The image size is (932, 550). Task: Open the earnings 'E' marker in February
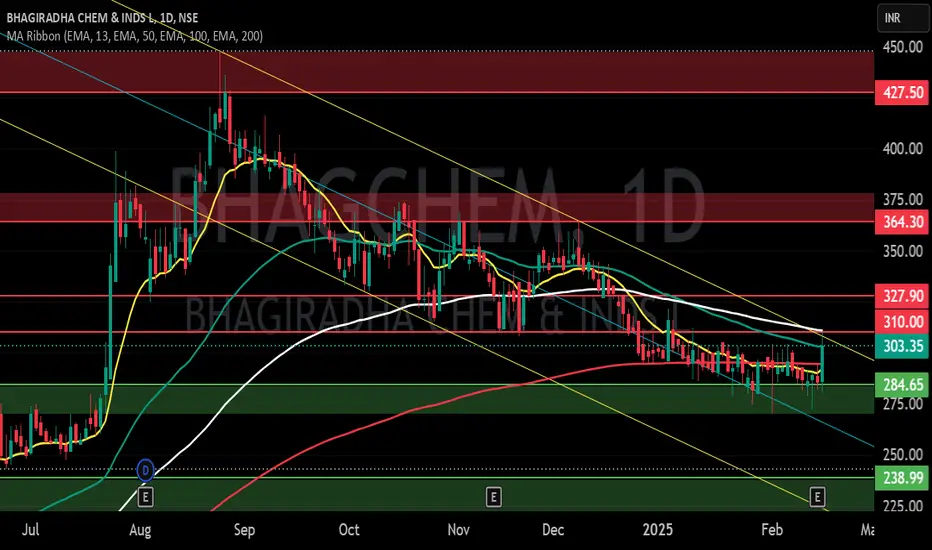(818, 496)
